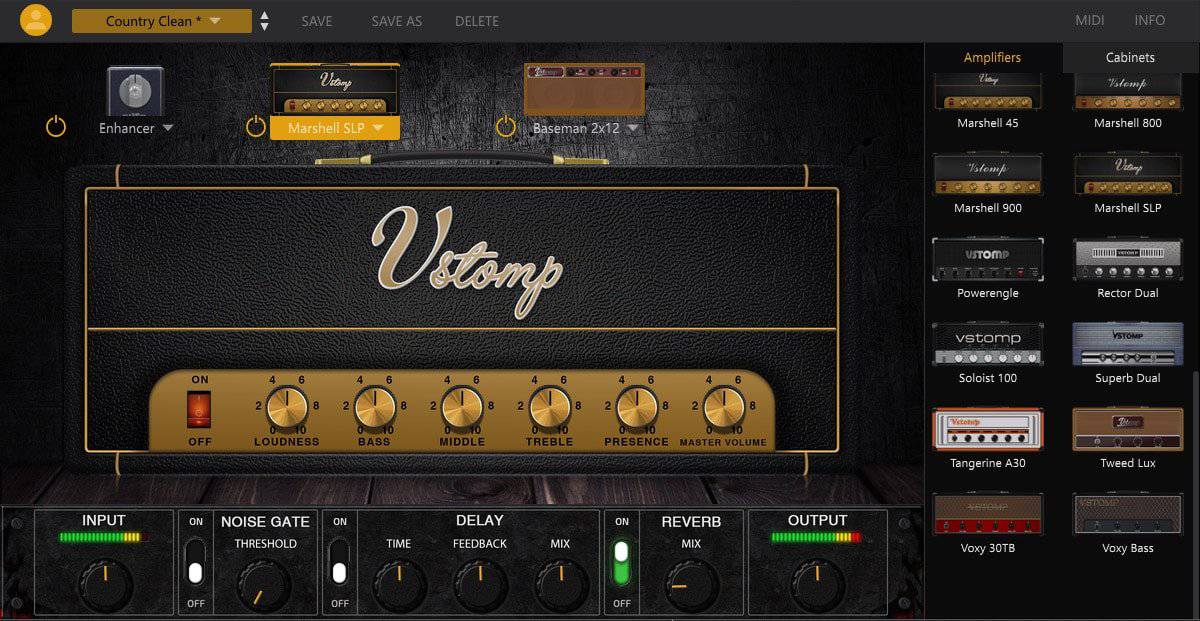Open the MIDI settings
This screenshot has height=621, width=1200.
point(1090,21)
